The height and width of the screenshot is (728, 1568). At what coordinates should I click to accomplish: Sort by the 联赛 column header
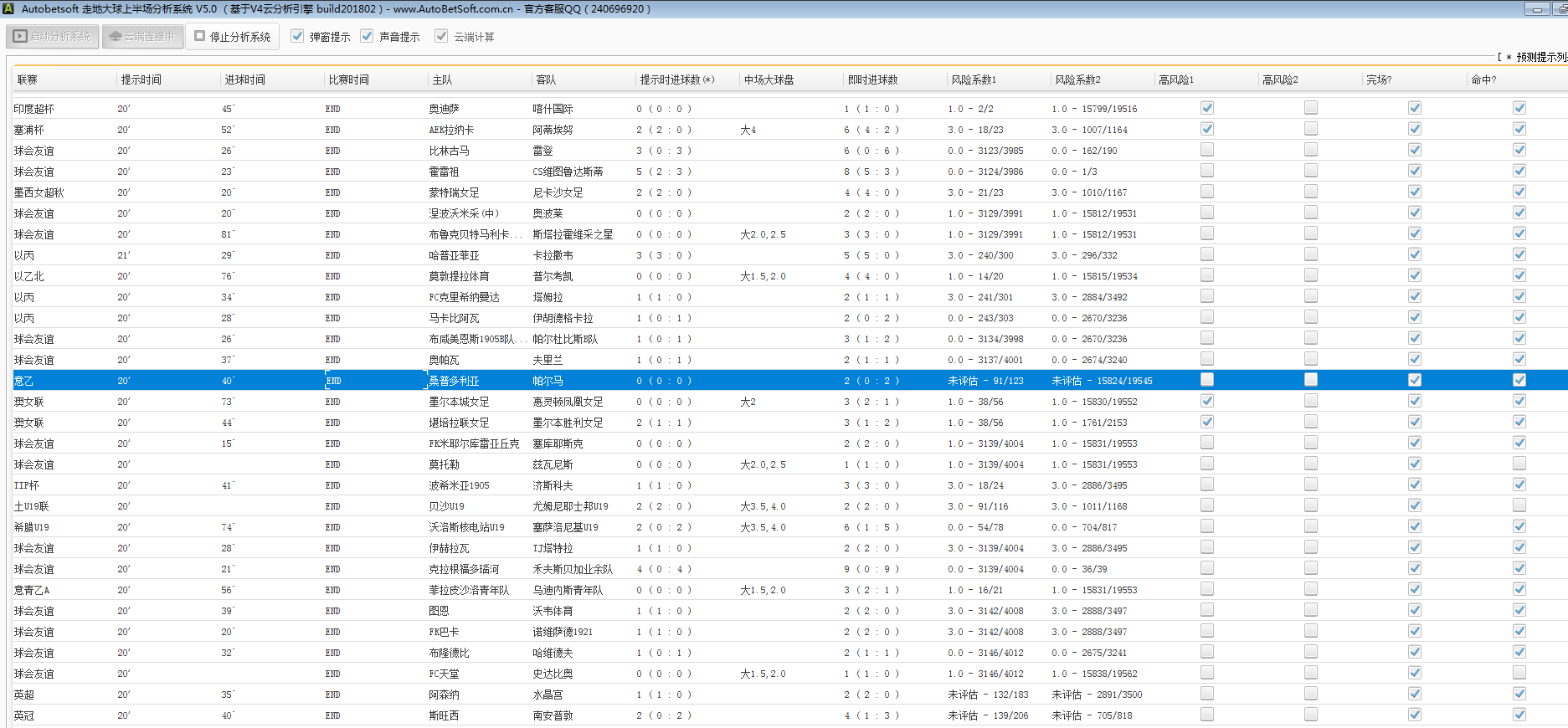(28, 79)
